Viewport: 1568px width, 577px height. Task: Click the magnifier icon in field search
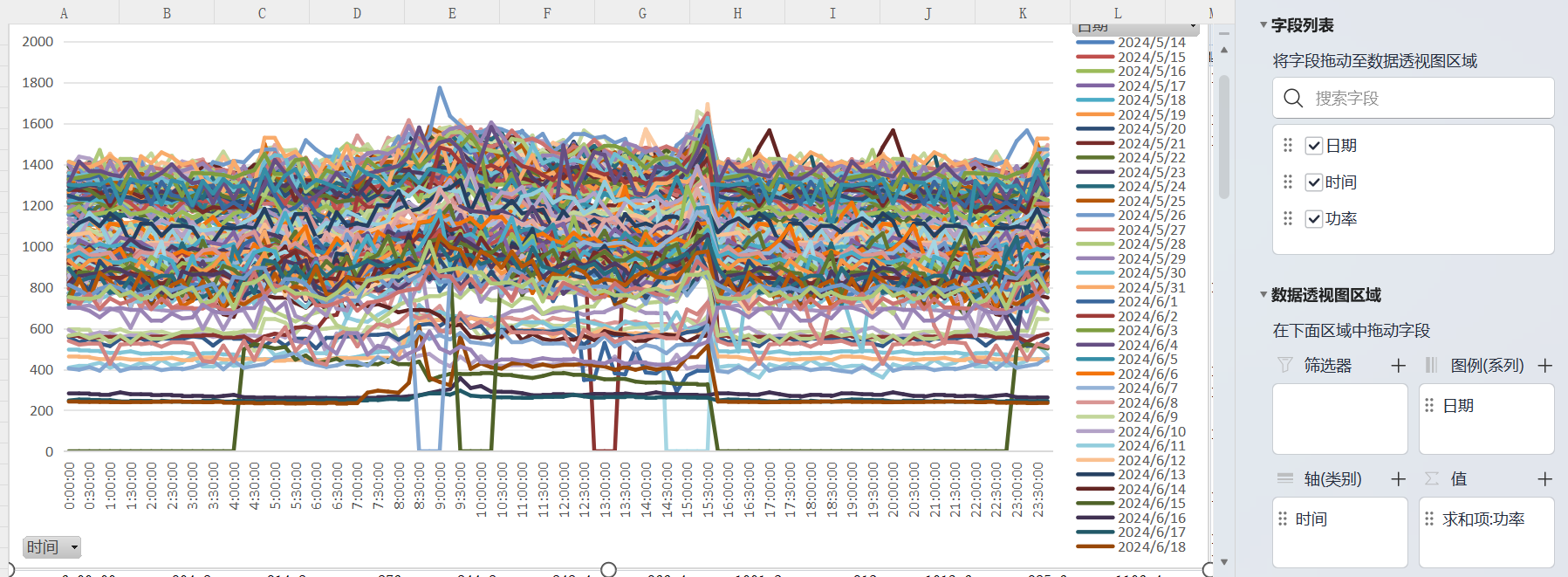point(1293,99)
